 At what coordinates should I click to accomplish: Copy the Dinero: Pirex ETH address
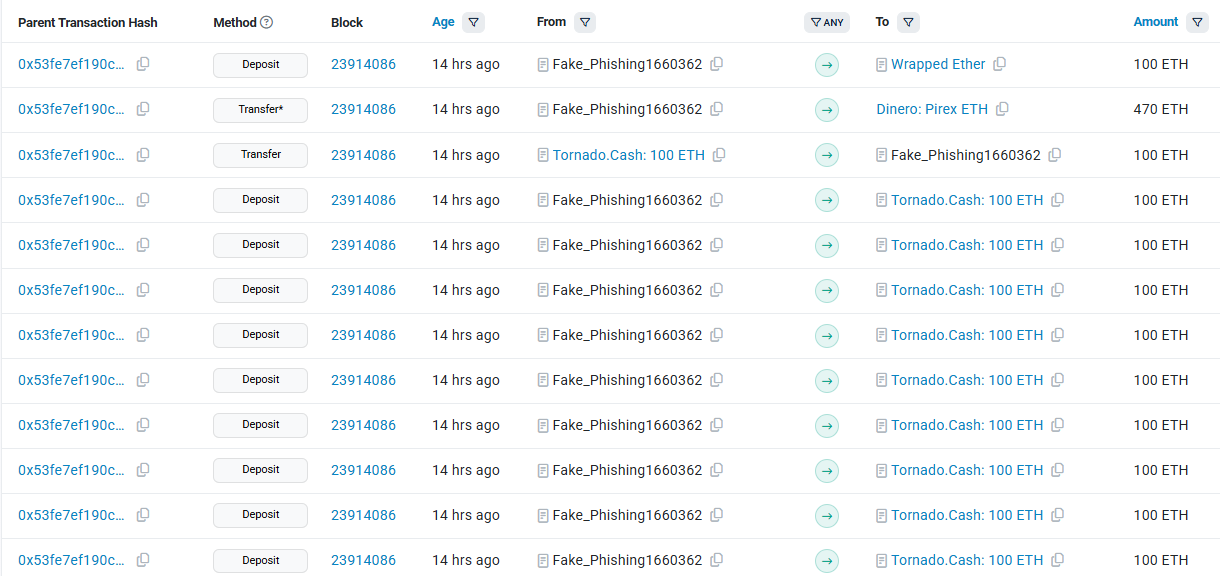click(x=1002, y=109)
